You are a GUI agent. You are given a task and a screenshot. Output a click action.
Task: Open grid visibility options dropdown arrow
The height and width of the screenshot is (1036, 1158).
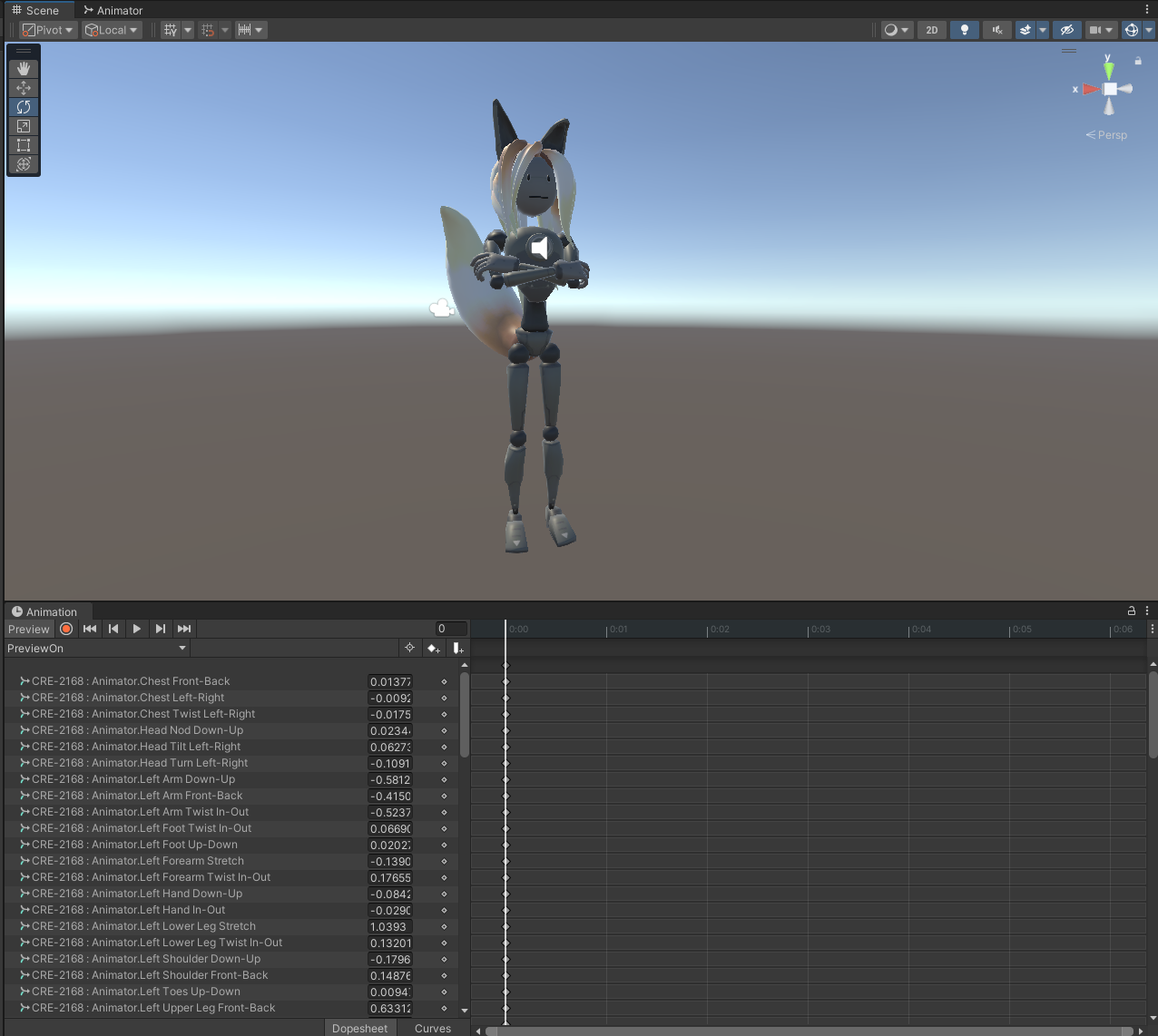pos(188,30)
